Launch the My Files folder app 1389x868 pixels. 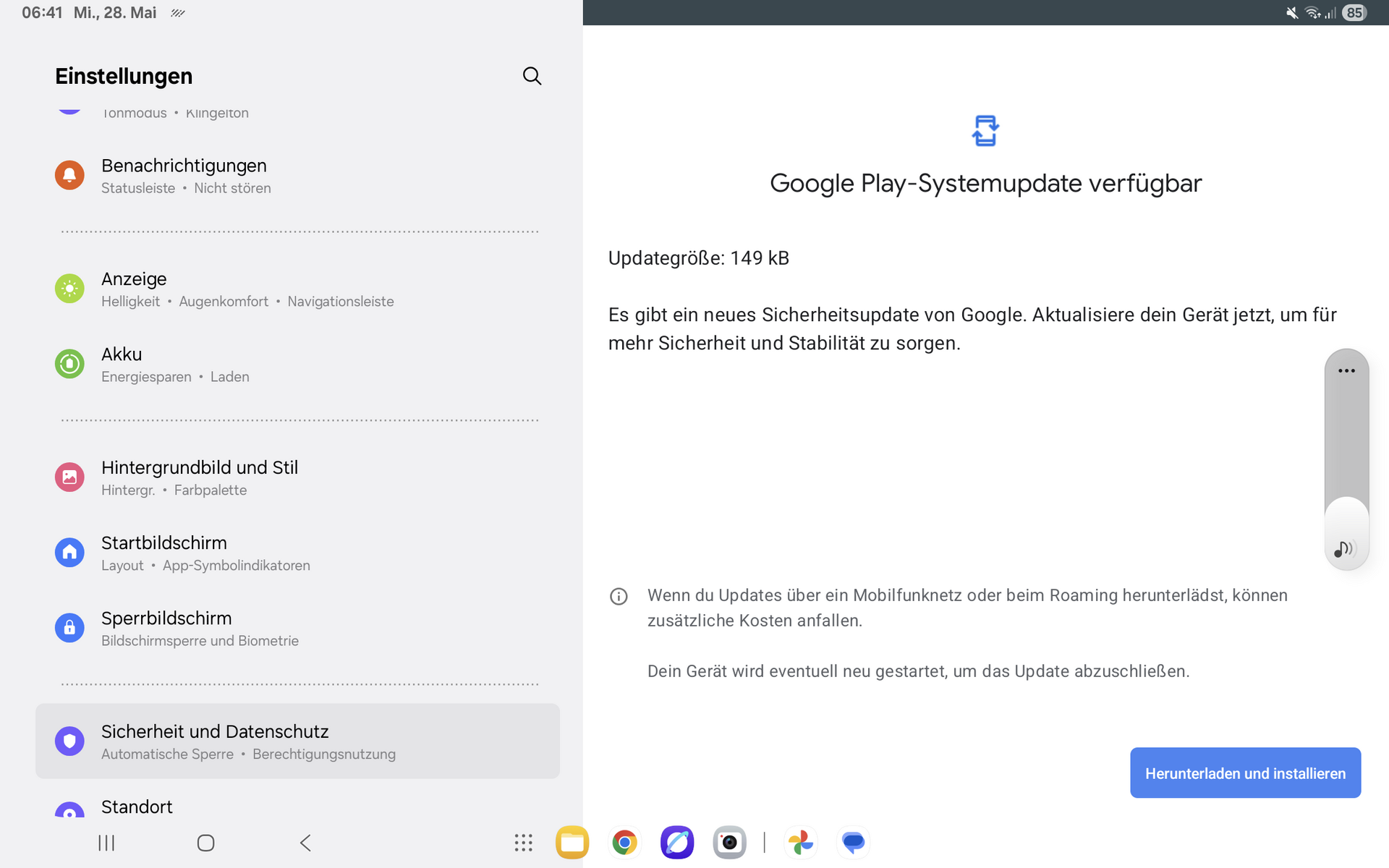click(572, 843)
